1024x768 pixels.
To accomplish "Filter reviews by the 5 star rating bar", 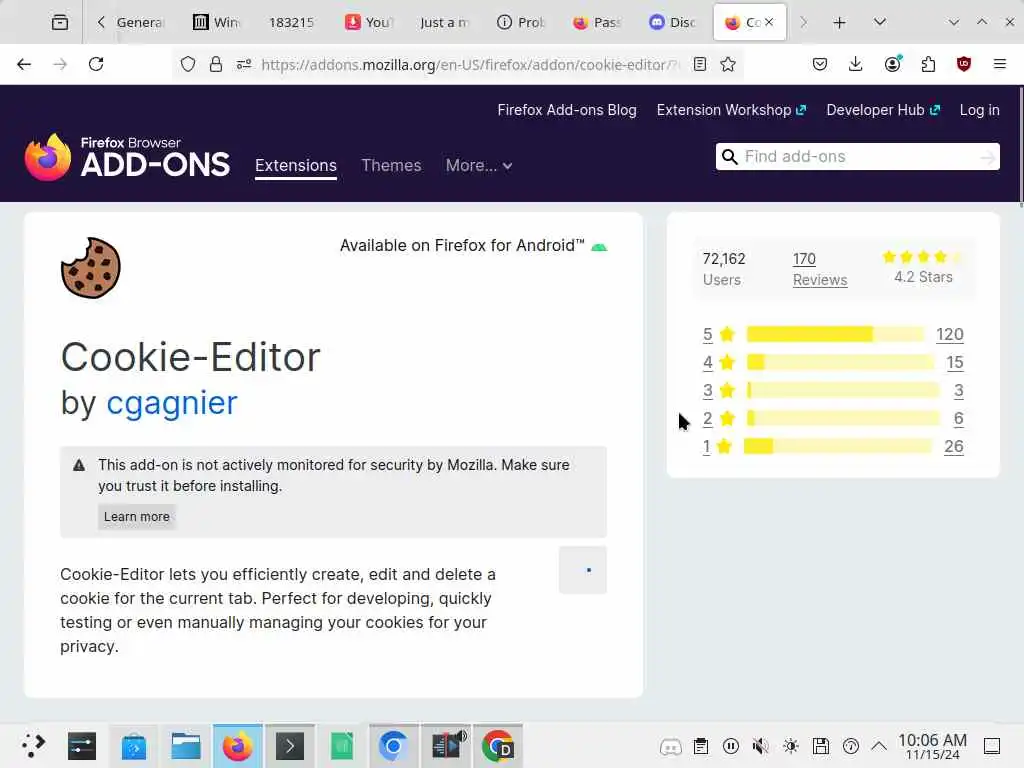I will [835, 334].
